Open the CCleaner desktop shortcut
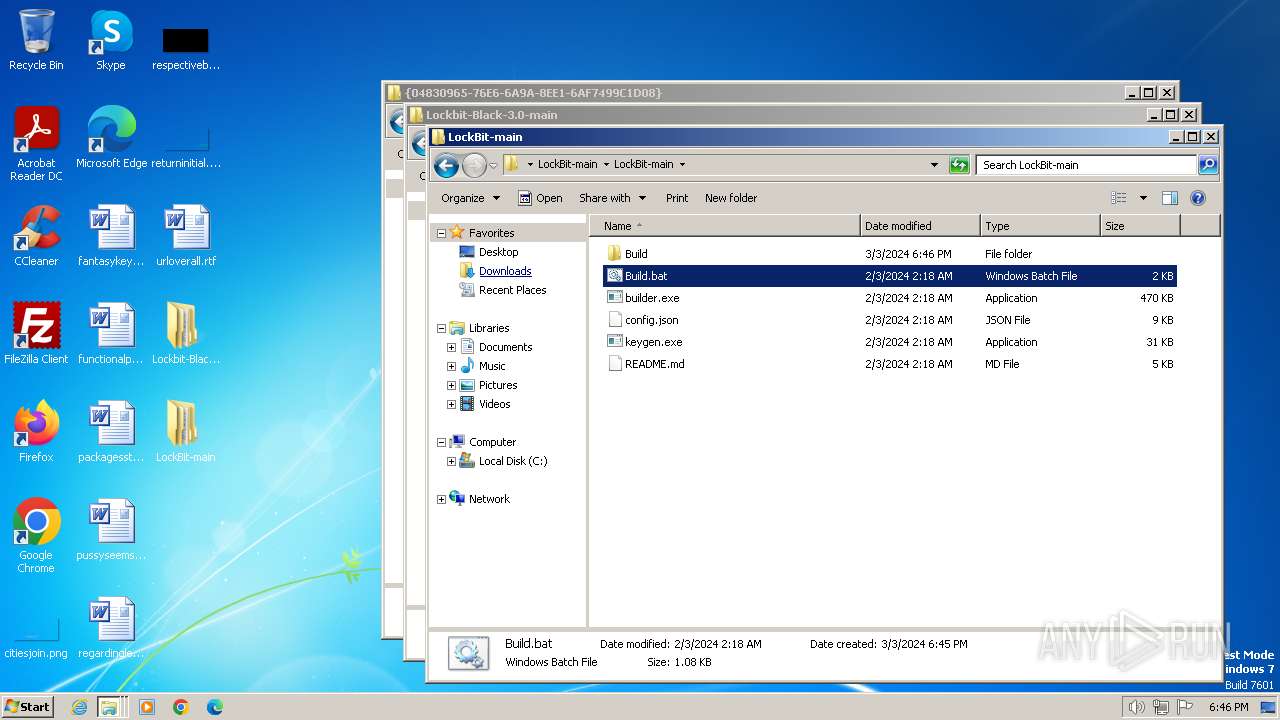This screenshot has width=1280, height=720. pos(36,236)
